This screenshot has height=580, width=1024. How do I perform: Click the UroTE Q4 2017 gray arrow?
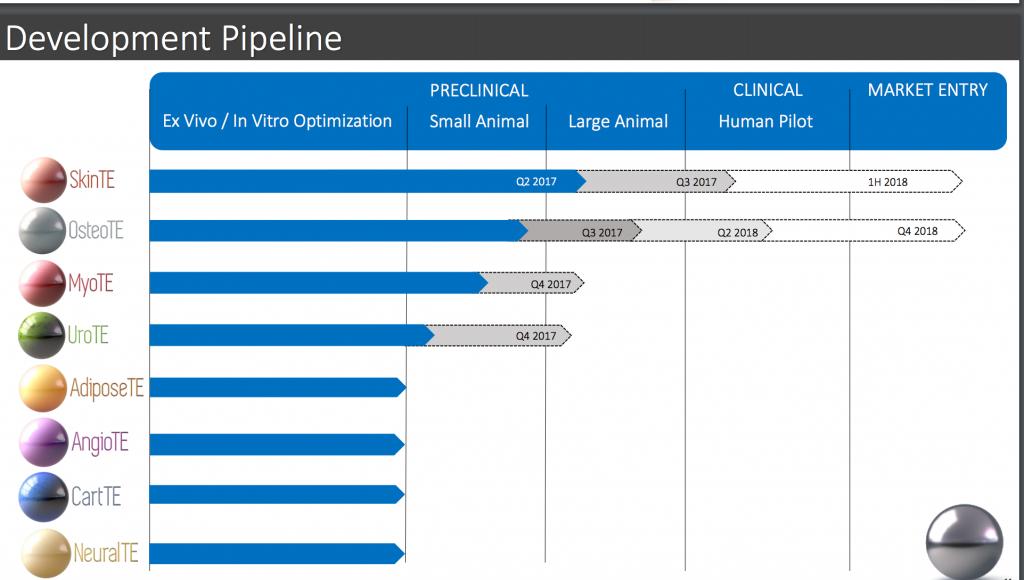[x=498, y=336]
